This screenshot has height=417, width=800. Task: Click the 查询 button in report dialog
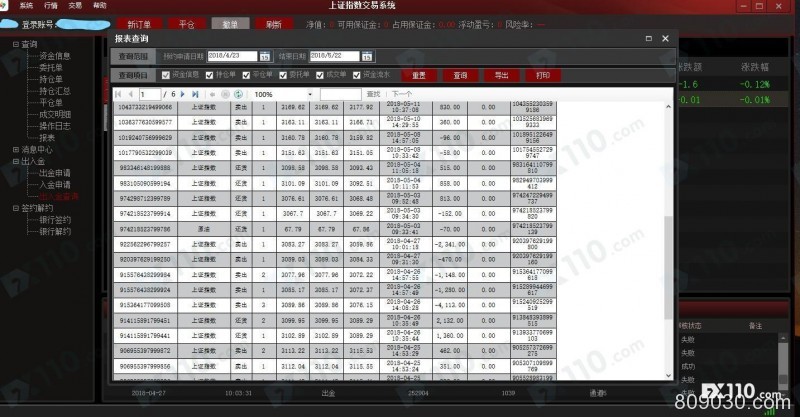460,76
